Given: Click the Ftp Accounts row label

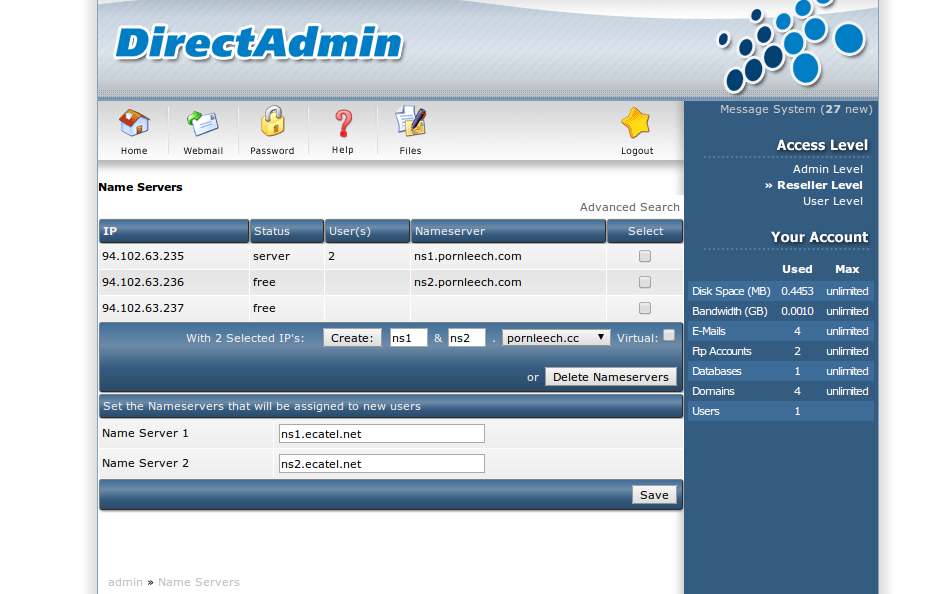Looking at the screenshot, I should pyautogui.click(x=722, y=351).
